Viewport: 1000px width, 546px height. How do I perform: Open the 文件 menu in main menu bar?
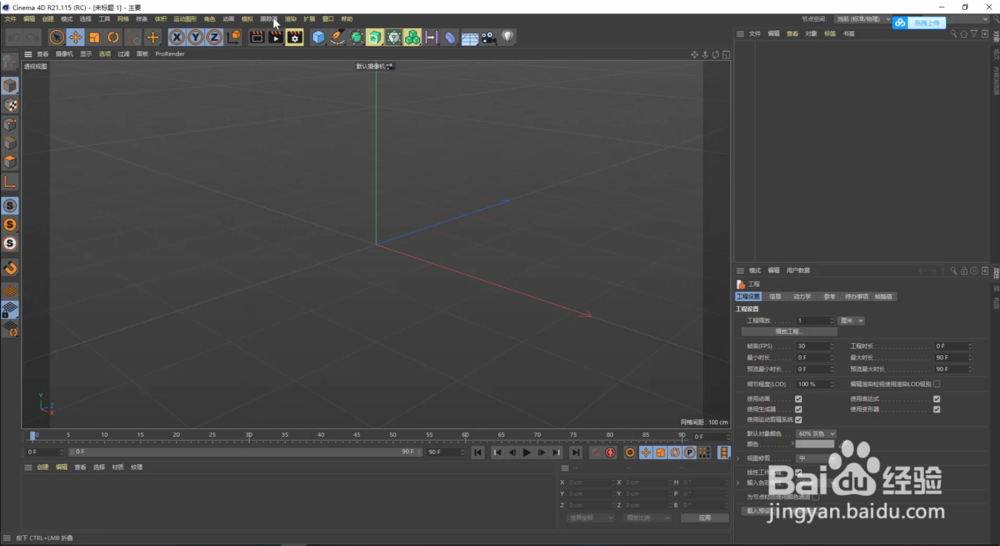[x=10, y=19]
